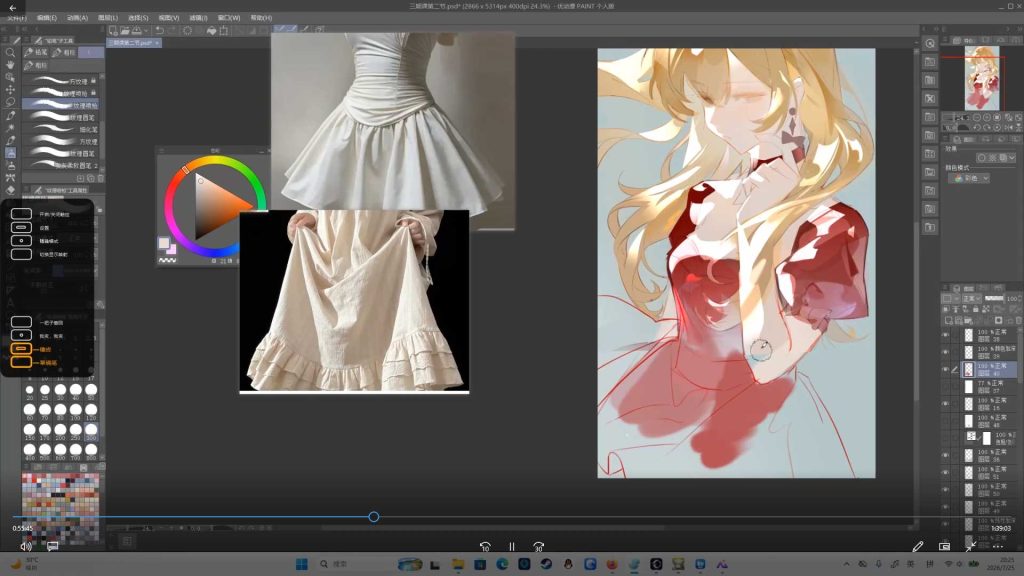The image size is (1024, 576).
Task: Open the View (V) menu
Action: tap(168, 18)
